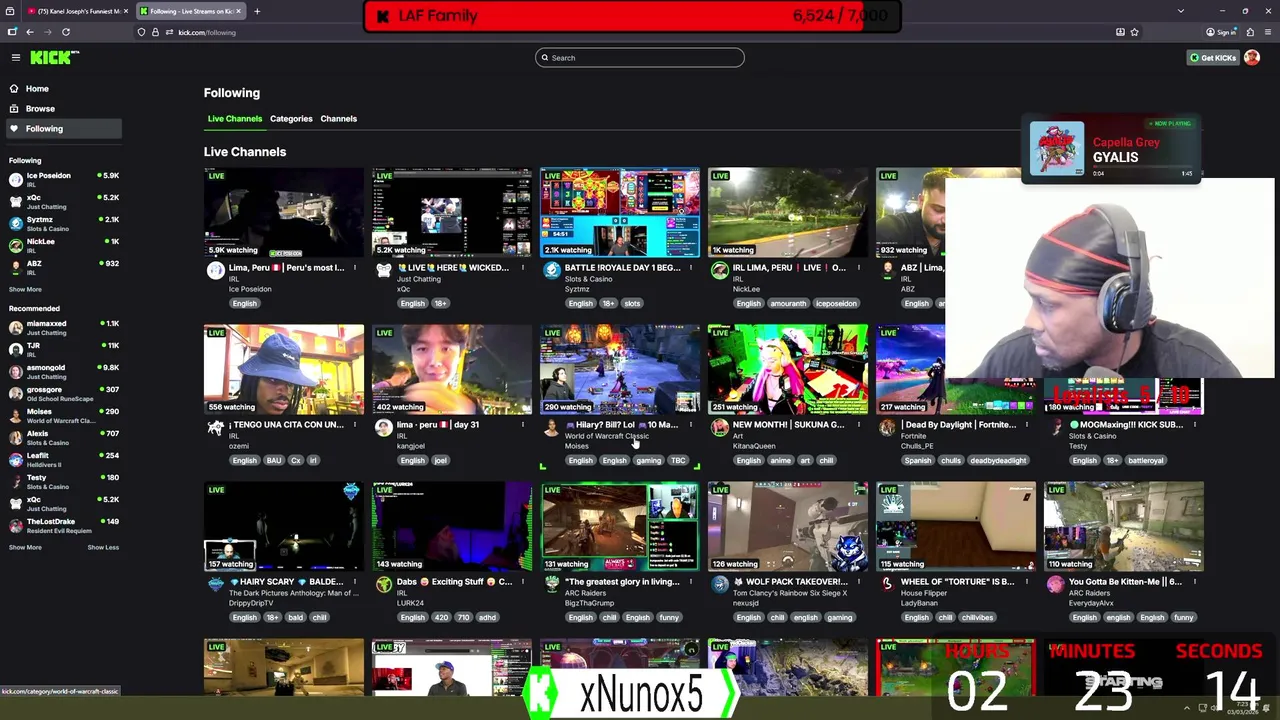
Task: Click the browser forward arrow
Action: [x=47, y=32]
